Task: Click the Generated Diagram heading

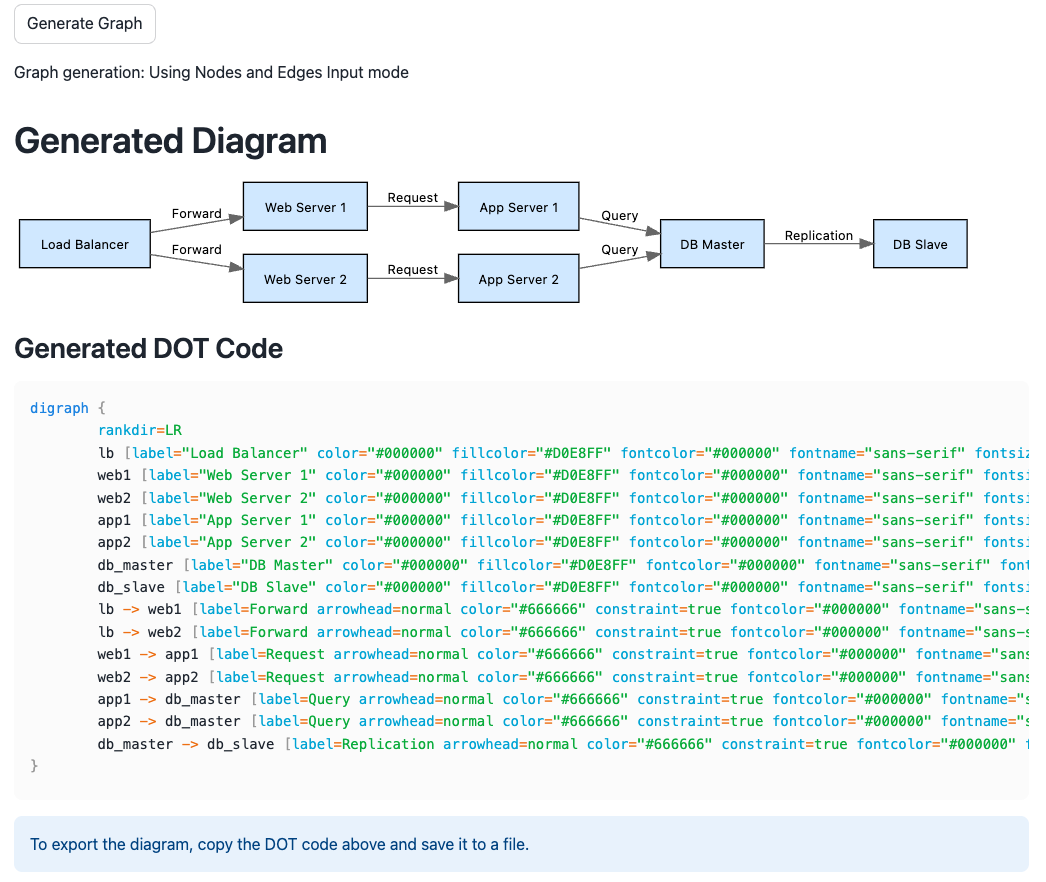Action: (x=171, y=141)
